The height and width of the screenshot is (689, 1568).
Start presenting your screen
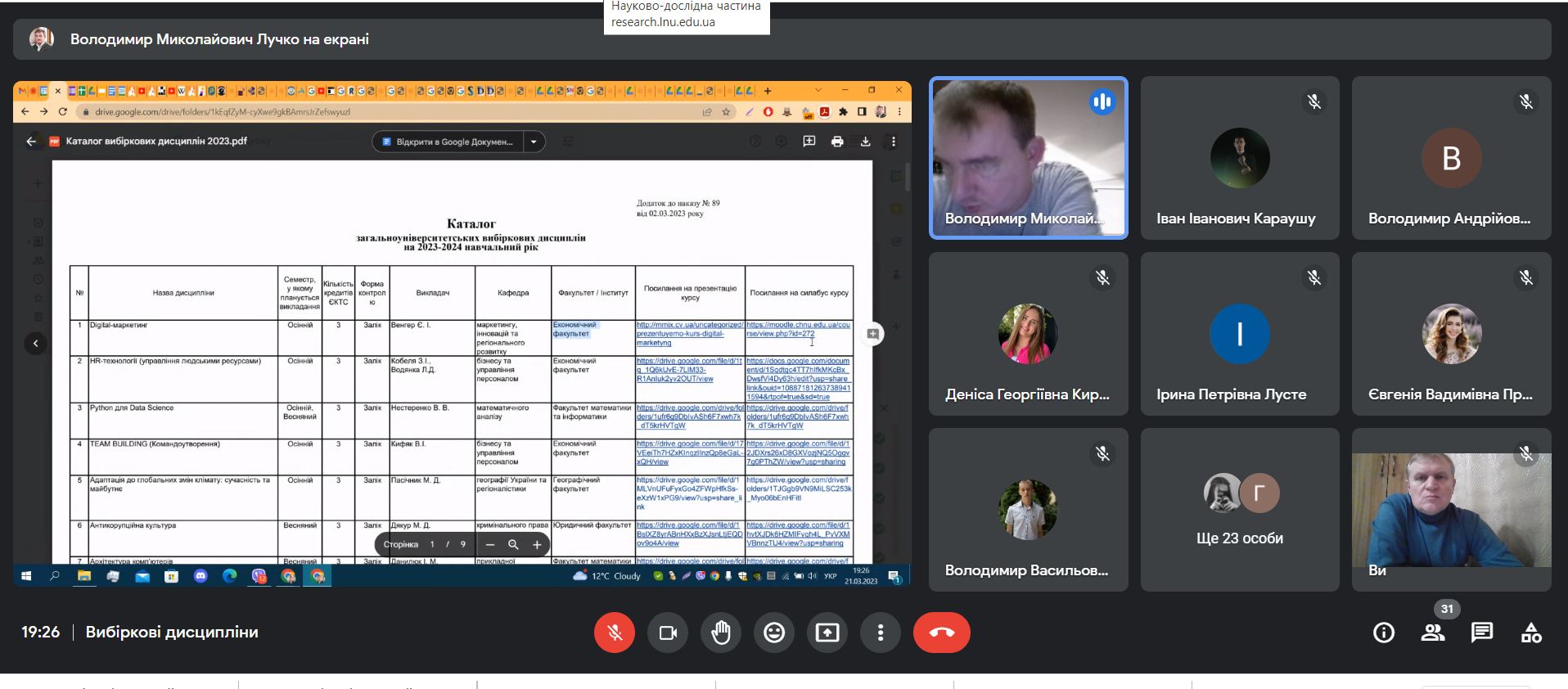[x=827, y=633]
